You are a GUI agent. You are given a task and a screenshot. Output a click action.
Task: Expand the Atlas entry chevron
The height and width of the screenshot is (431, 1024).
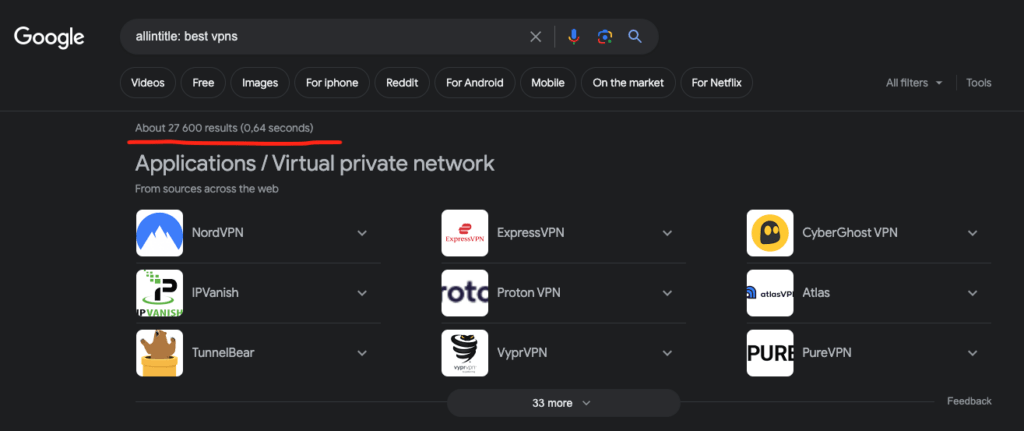tap(972, 293)
